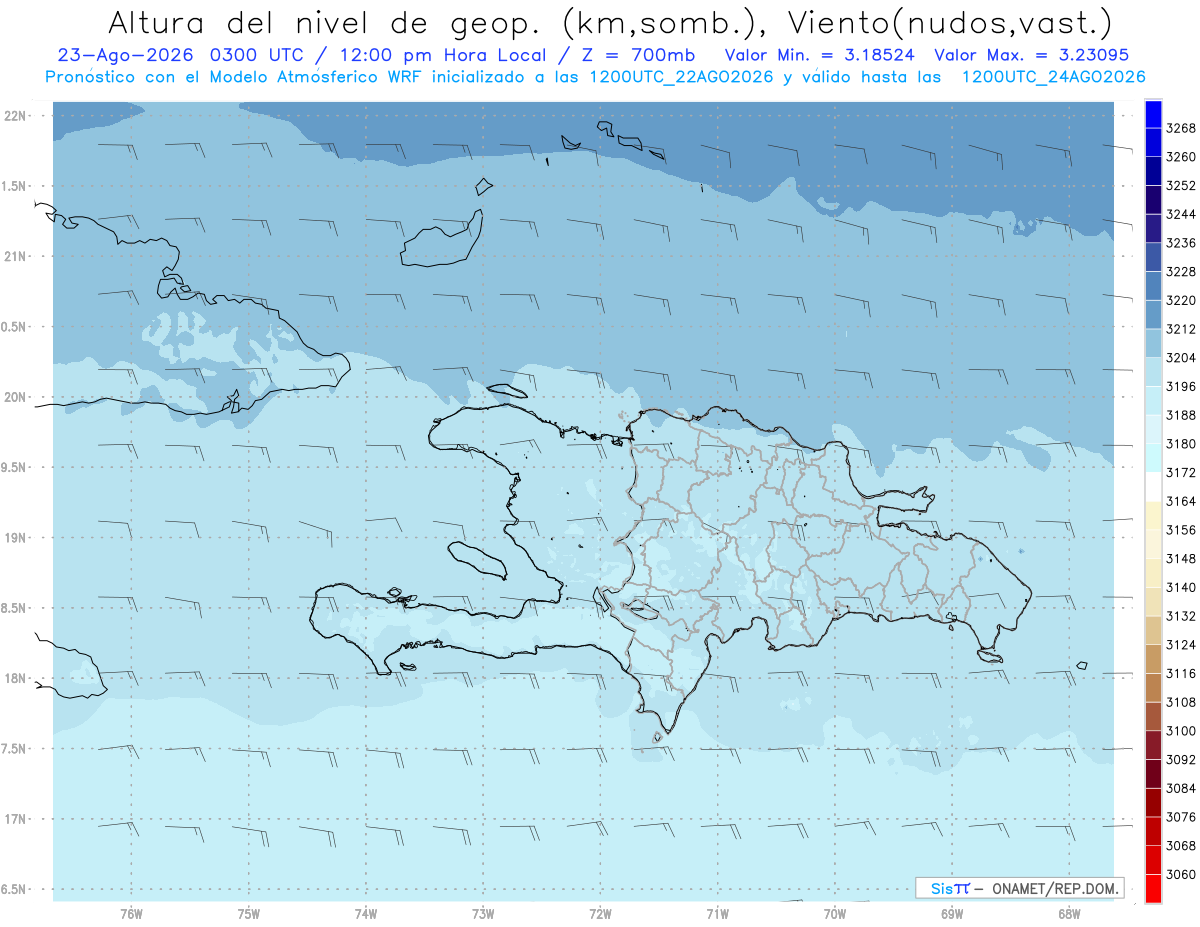Click the 3188 colorbar label
The height and width of the screenshot is (927, 1200).
[x=1181, y=415]
